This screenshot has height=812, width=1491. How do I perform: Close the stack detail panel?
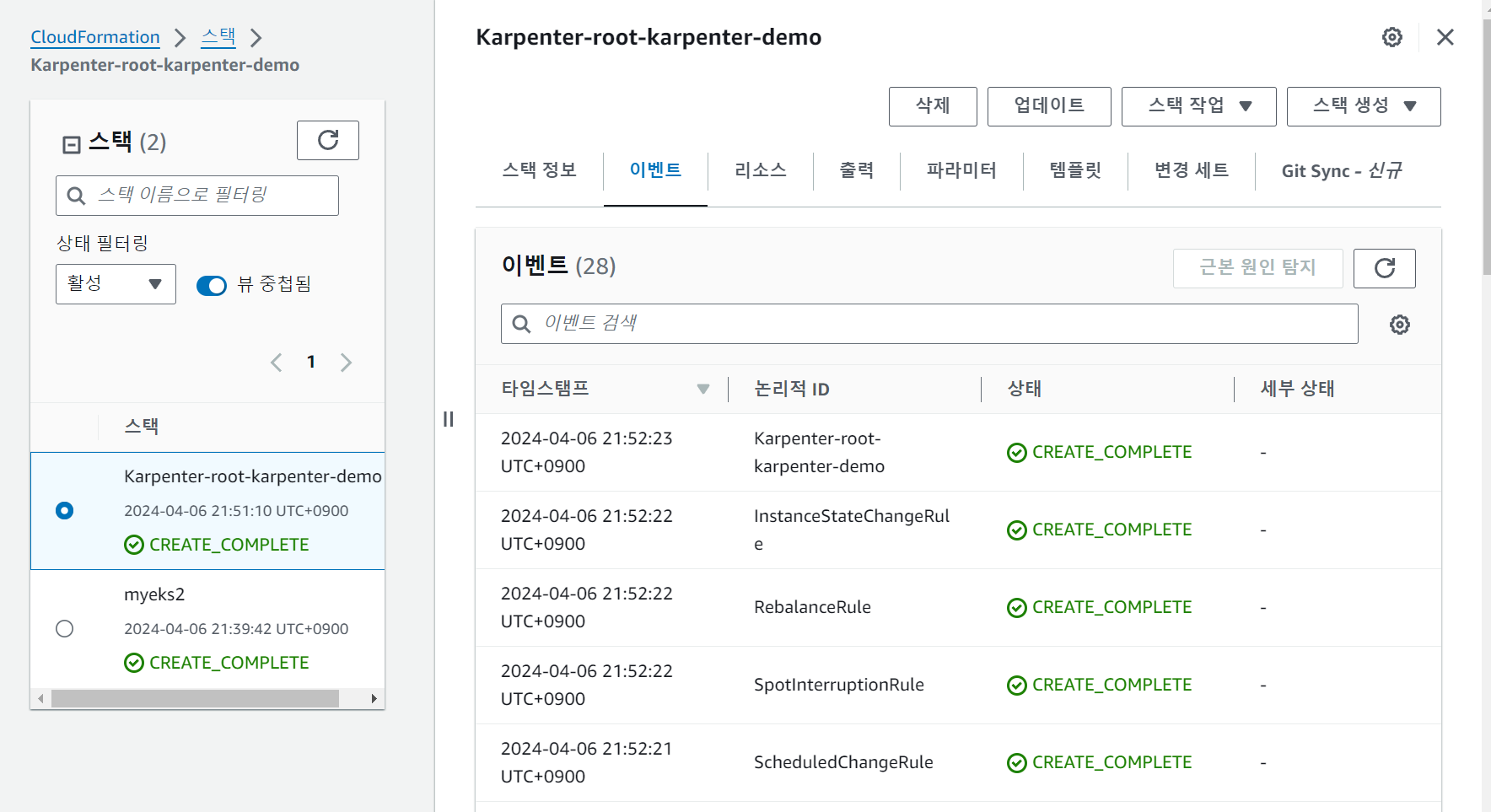coord(1445,37)
